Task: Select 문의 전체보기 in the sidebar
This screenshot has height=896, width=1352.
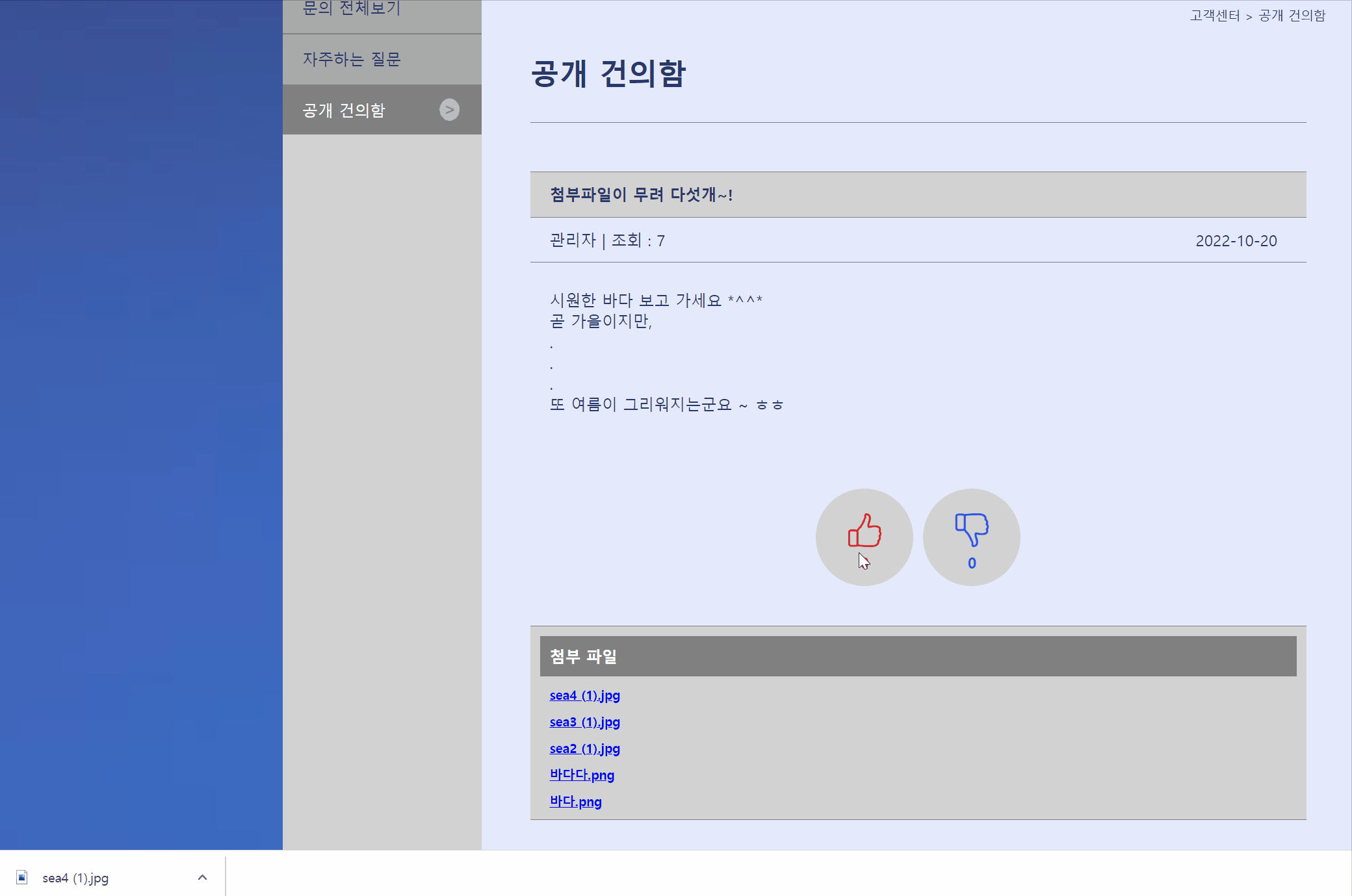Action: [x=351, y=8]
